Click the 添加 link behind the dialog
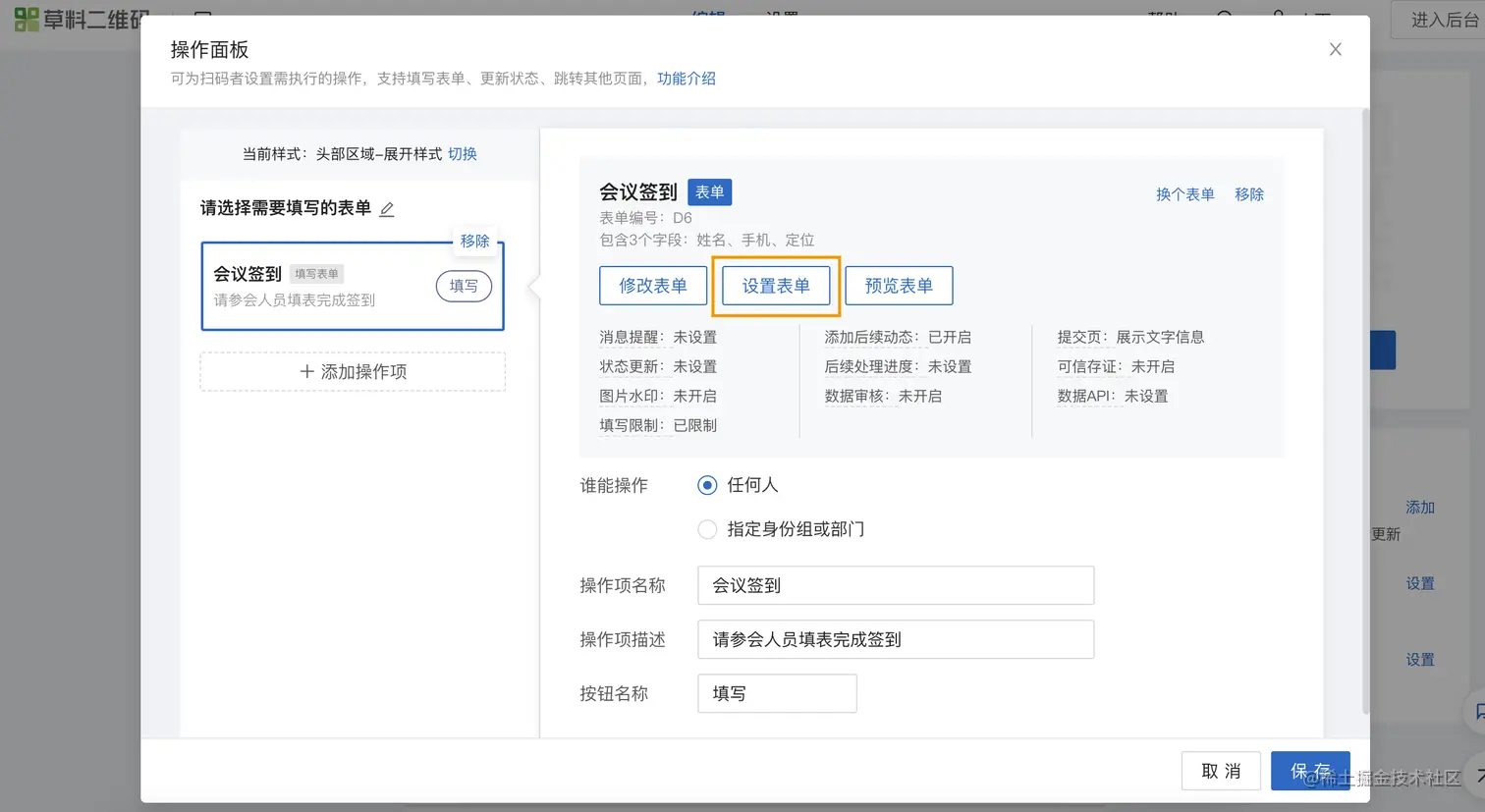Screen dimensions: 1485x812 [1420, 508]
